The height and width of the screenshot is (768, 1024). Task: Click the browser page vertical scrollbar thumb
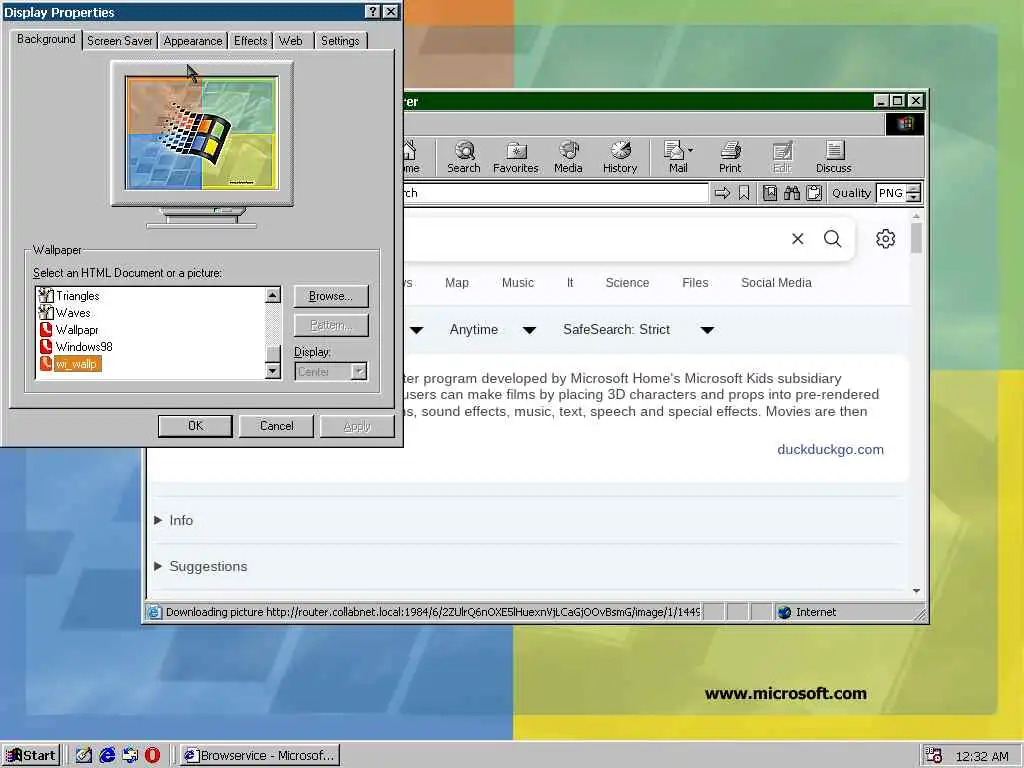click(x=916, y=238)
